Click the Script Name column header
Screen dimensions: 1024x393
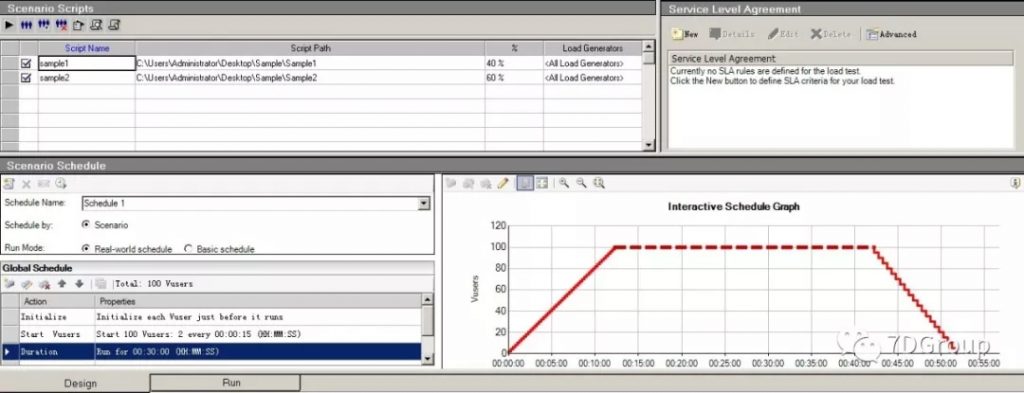point(87,48)
